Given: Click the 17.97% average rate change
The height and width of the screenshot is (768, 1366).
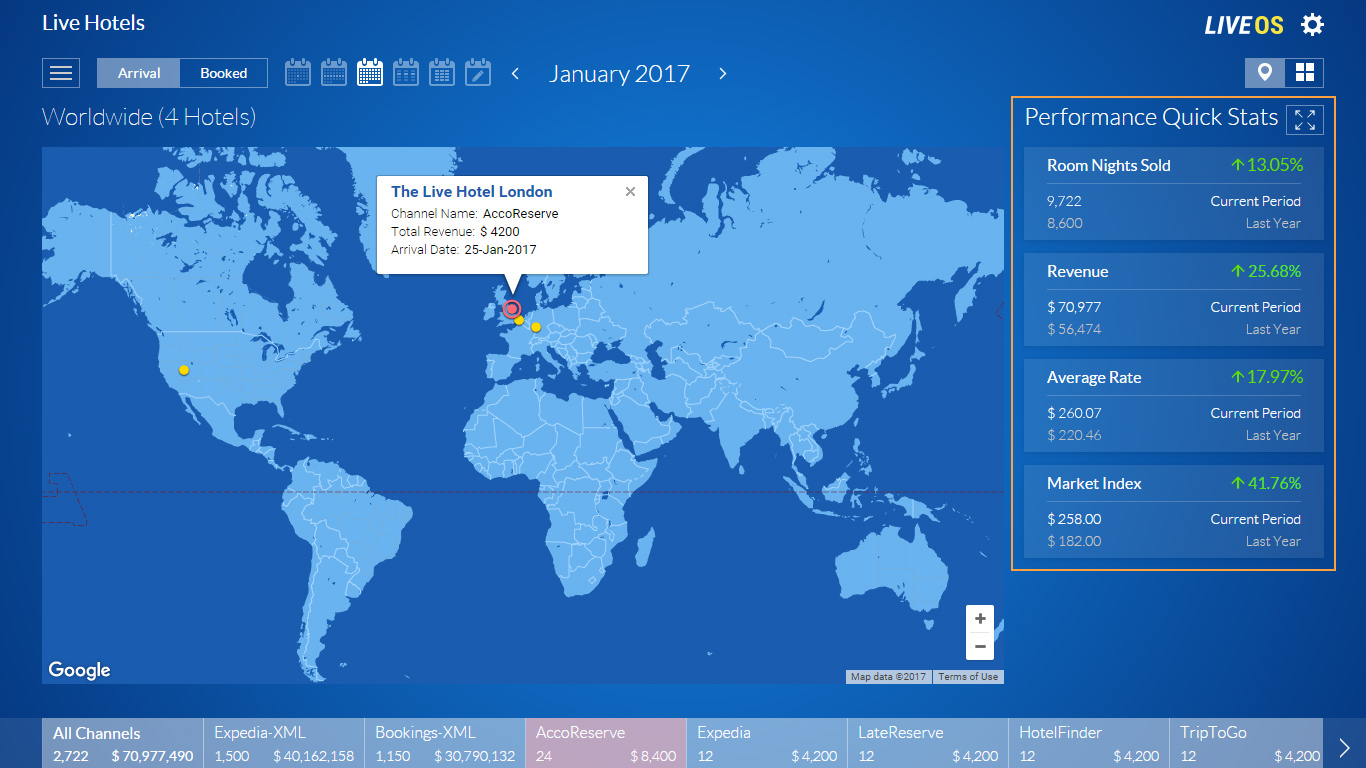Looking at the screenshot, I should coord(1267,377).
